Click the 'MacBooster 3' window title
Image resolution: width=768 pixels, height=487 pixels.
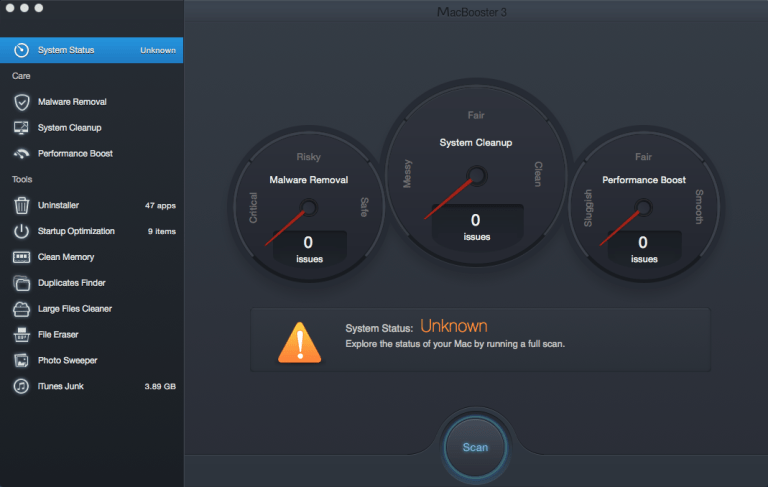click(472, 12)
